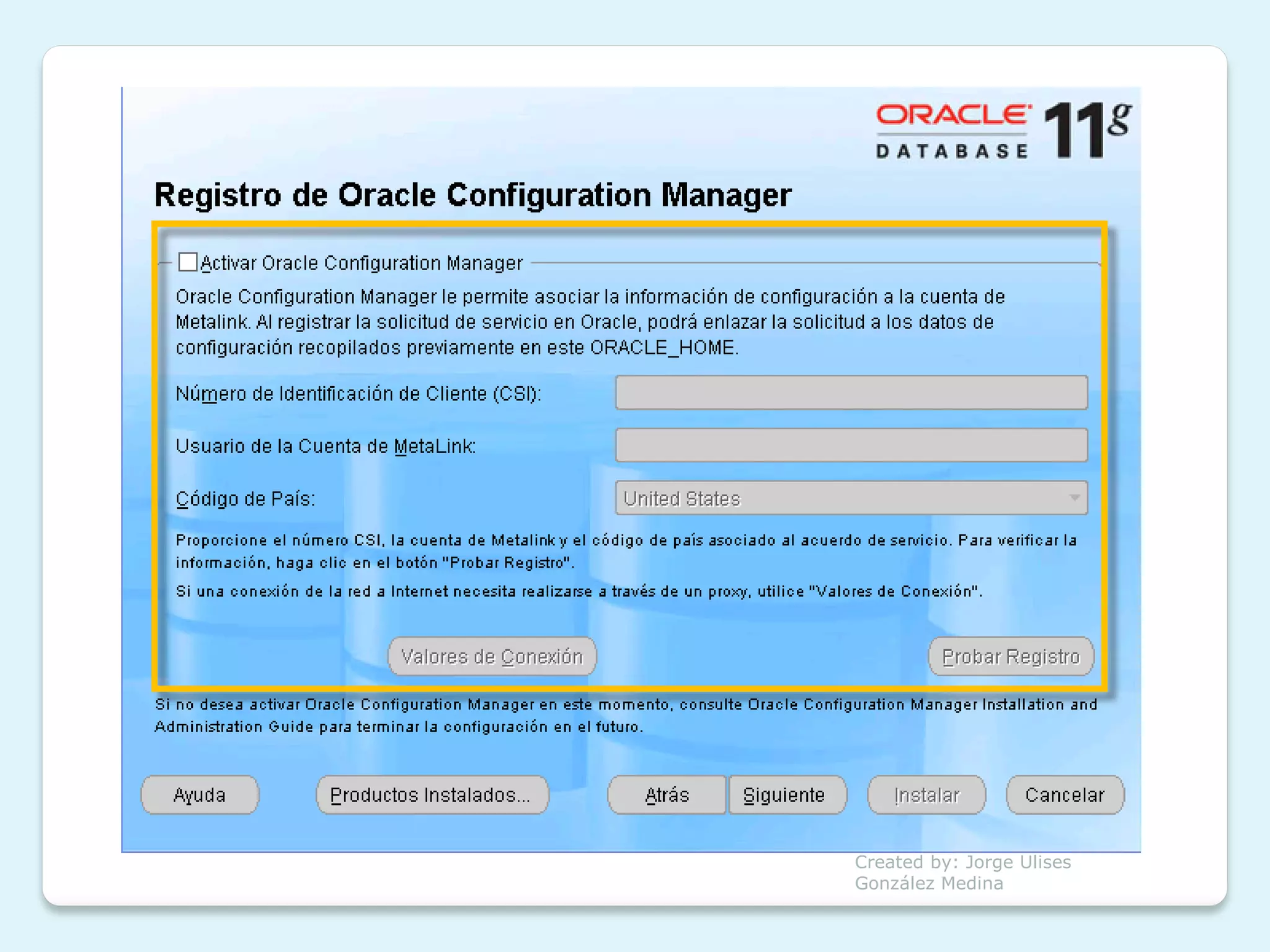1270x952 pixels.
Task: Click the Usuario de la Cuenta de MetaLink label
Action: [x=326, y=446]
